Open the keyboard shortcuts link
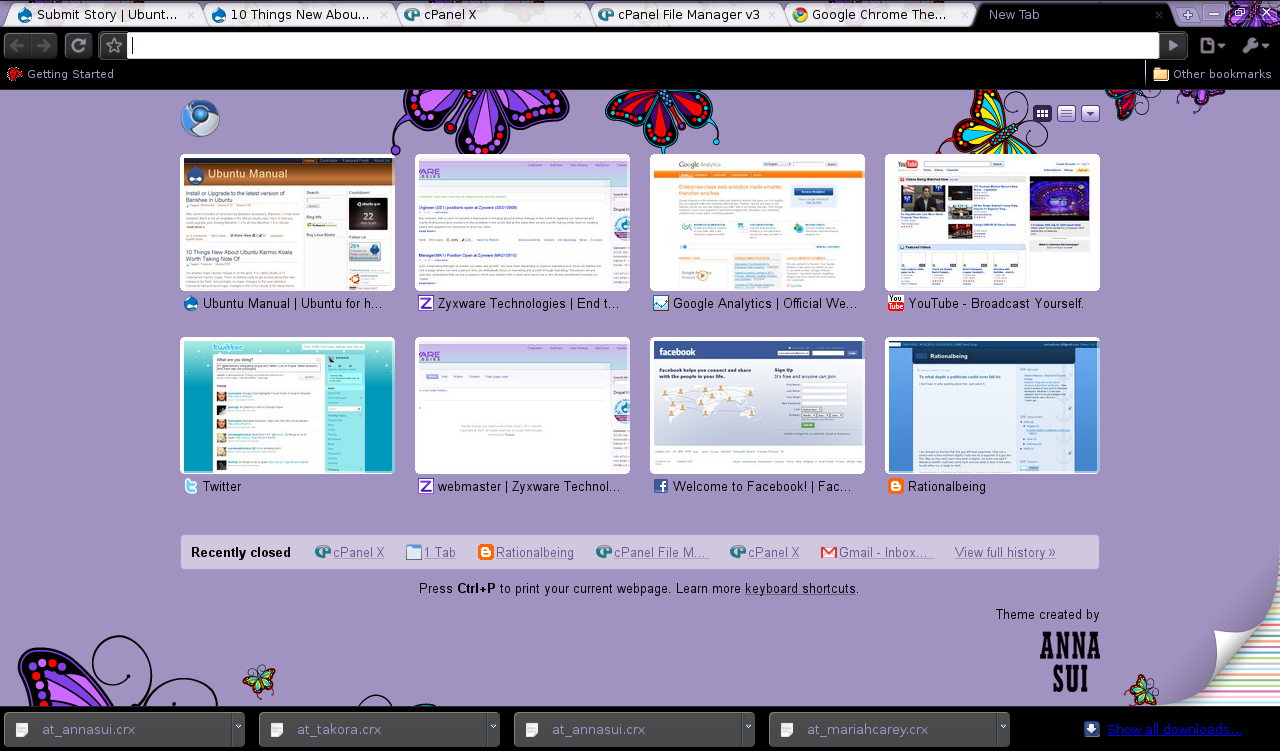Viewport: 1280px width, 751px height. [799, 588]
